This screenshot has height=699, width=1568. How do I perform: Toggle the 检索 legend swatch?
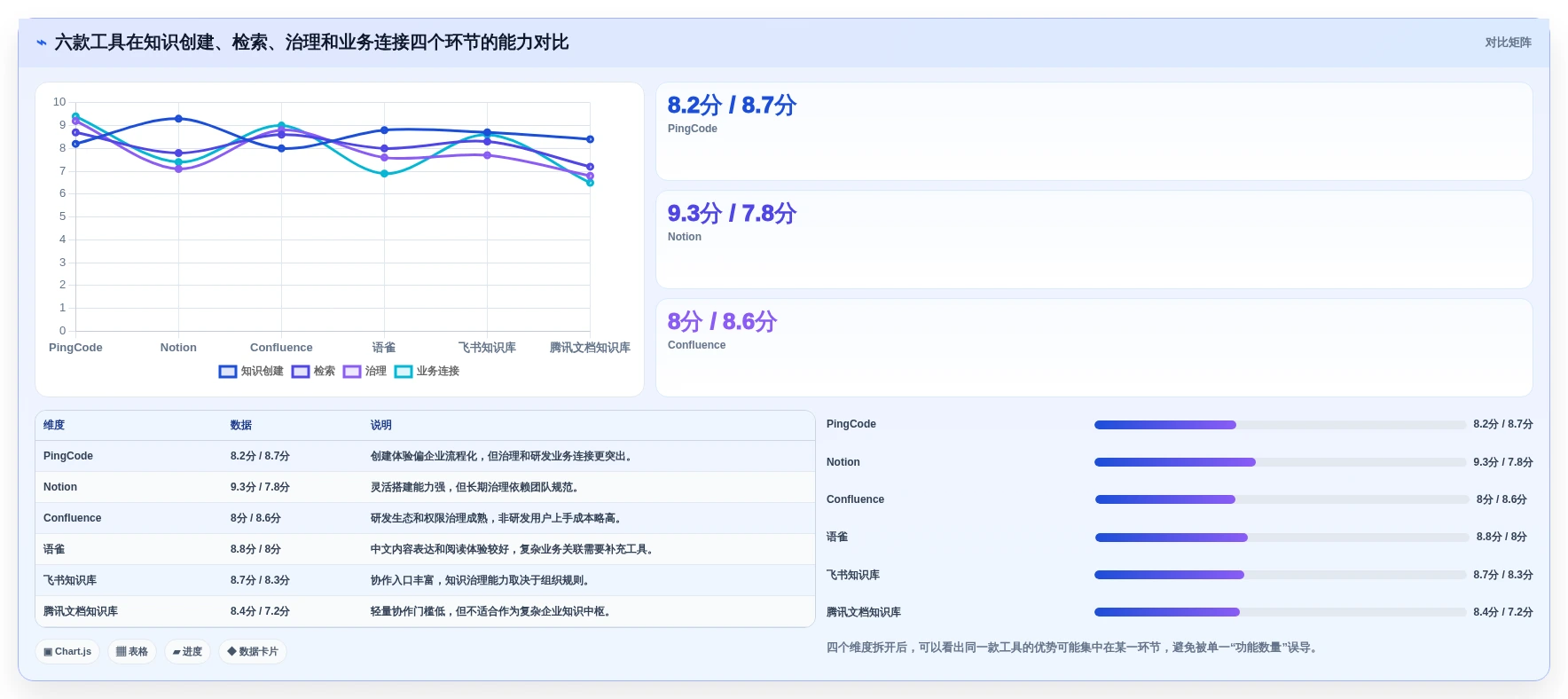tap(301, 372)
